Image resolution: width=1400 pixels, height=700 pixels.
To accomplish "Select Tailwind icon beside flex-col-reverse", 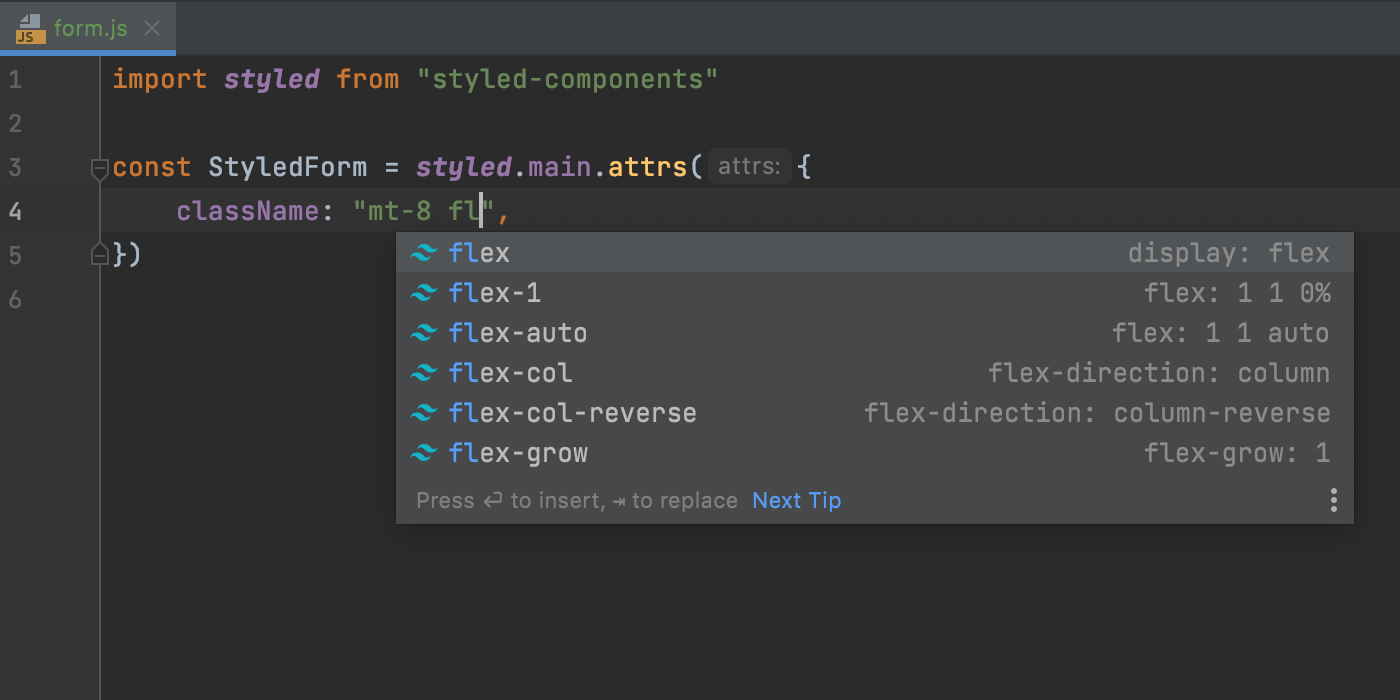I will [x=424, y=413].
